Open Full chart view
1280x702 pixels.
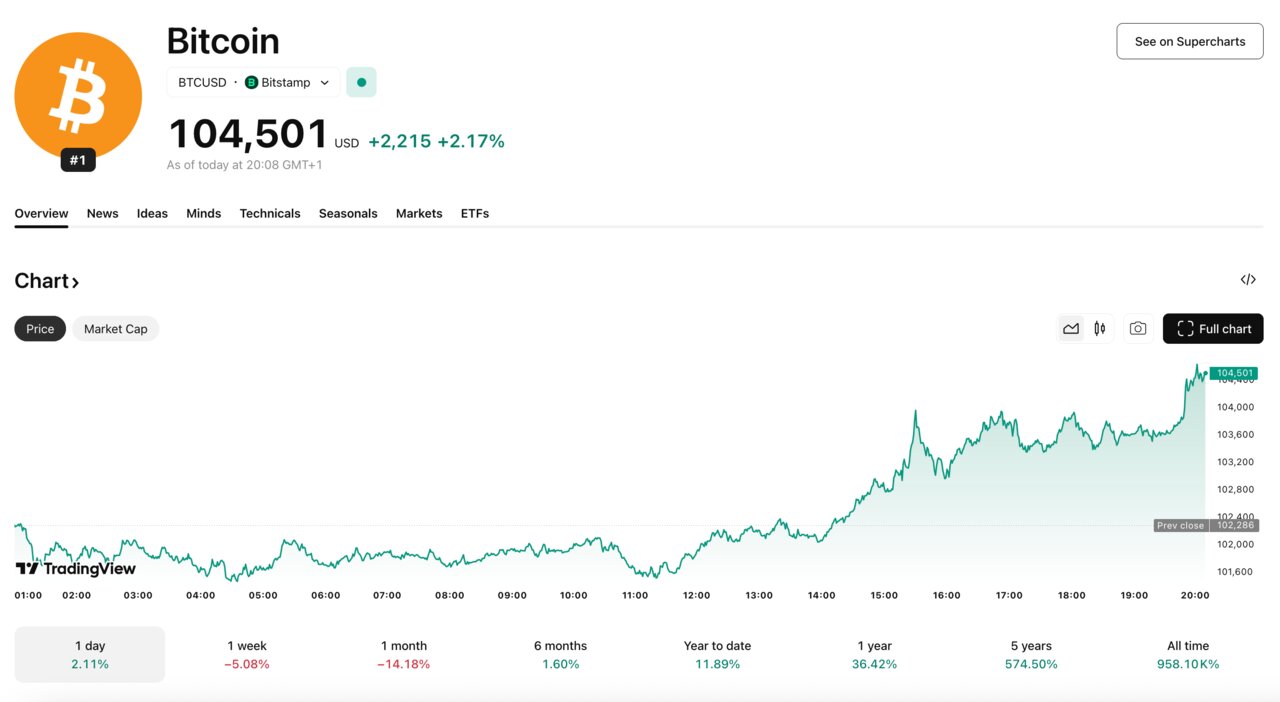(x=1213, y=328)
